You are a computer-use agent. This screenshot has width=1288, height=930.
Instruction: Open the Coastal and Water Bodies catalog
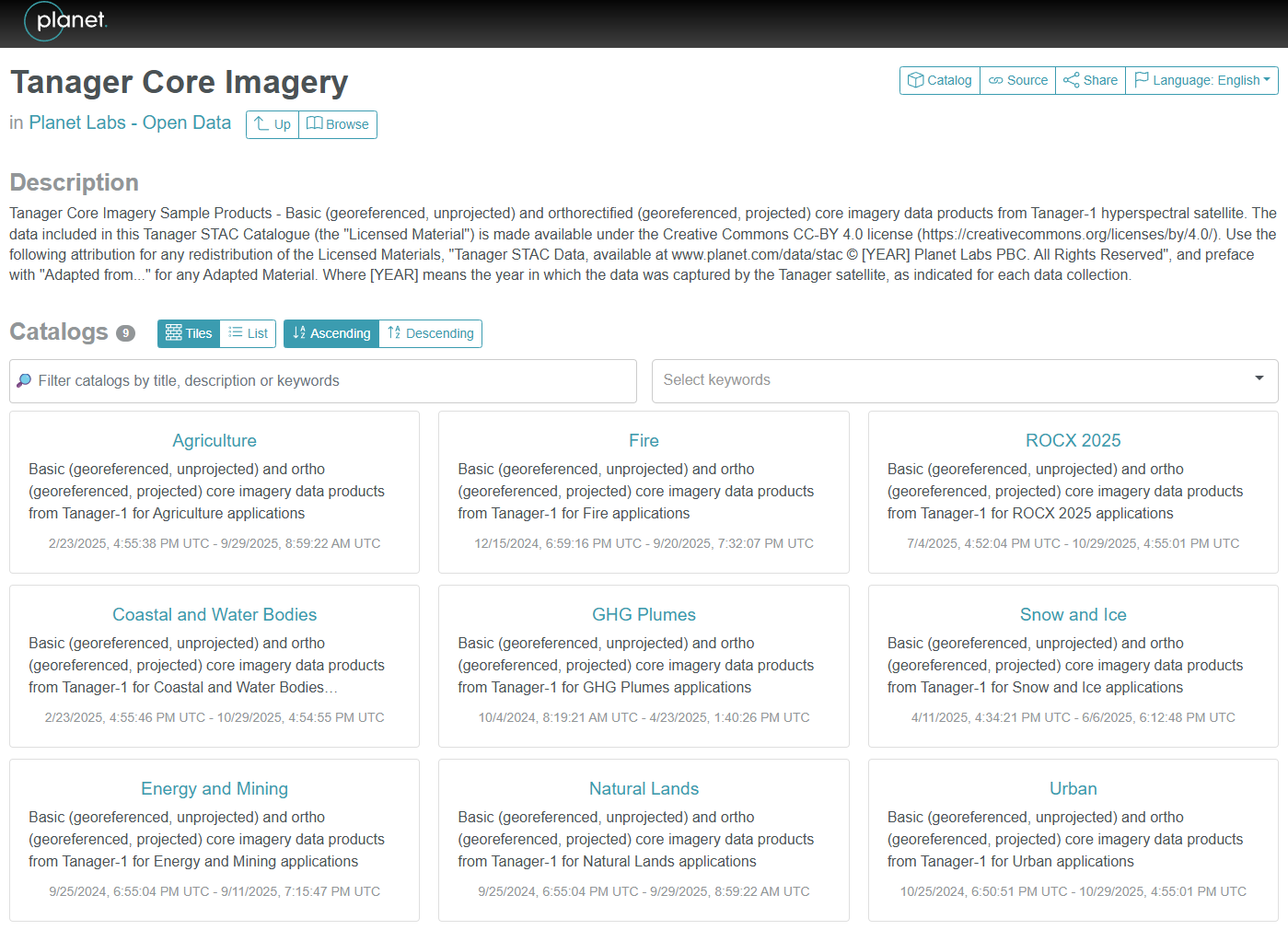(x=215, y=615)
